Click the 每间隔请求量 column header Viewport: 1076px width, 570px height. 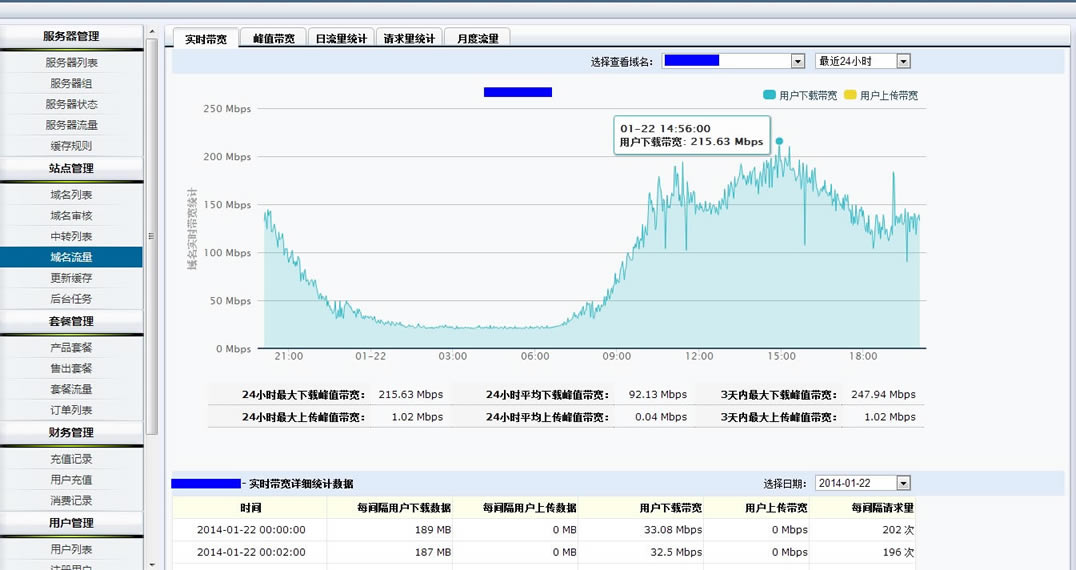pos(863,508)
